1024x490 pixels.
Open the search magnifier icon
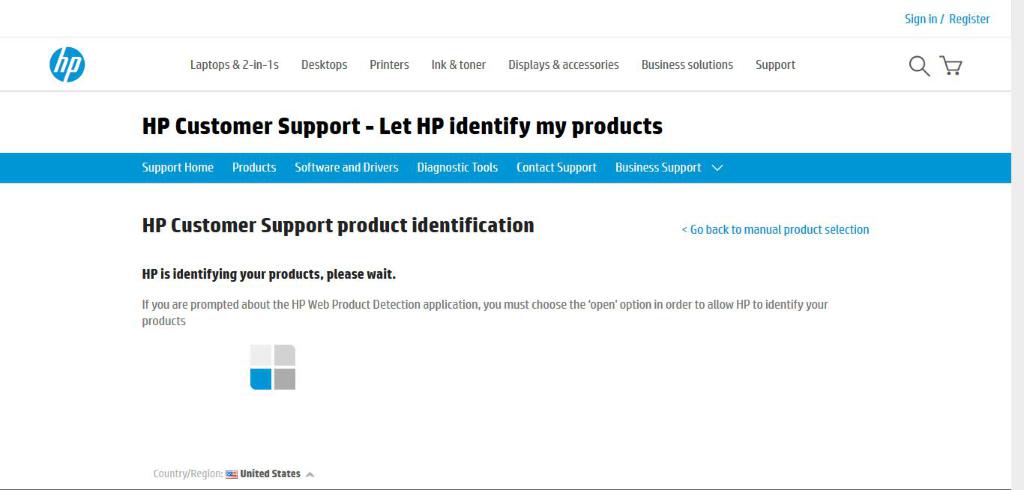click(x=918, y=66)
